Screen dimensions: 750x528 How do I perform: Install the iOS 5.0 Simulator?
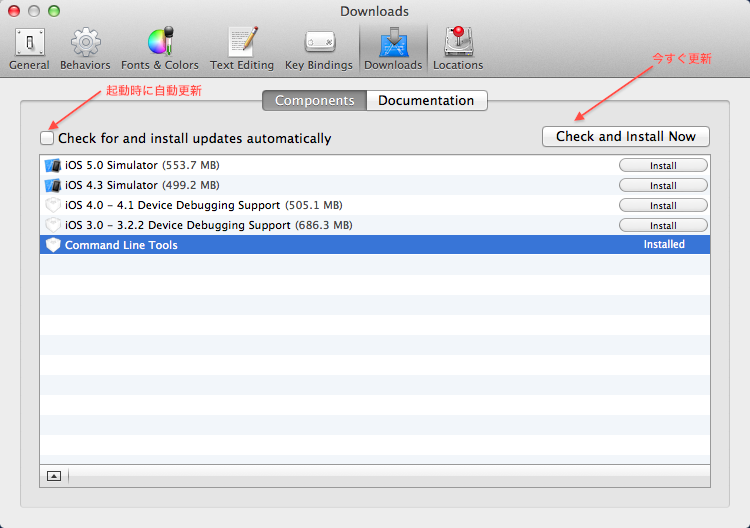point(663,165)
